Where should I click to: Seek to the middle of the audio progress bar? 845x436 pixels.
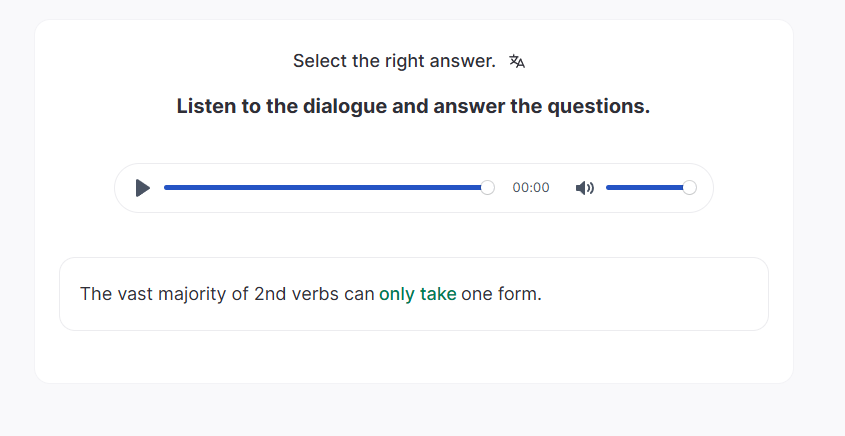tap(325, 188)
